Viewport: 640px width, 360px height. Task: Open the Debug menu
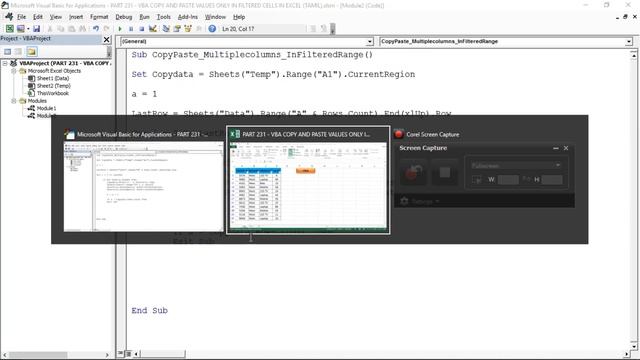click(x=124, y=17)
